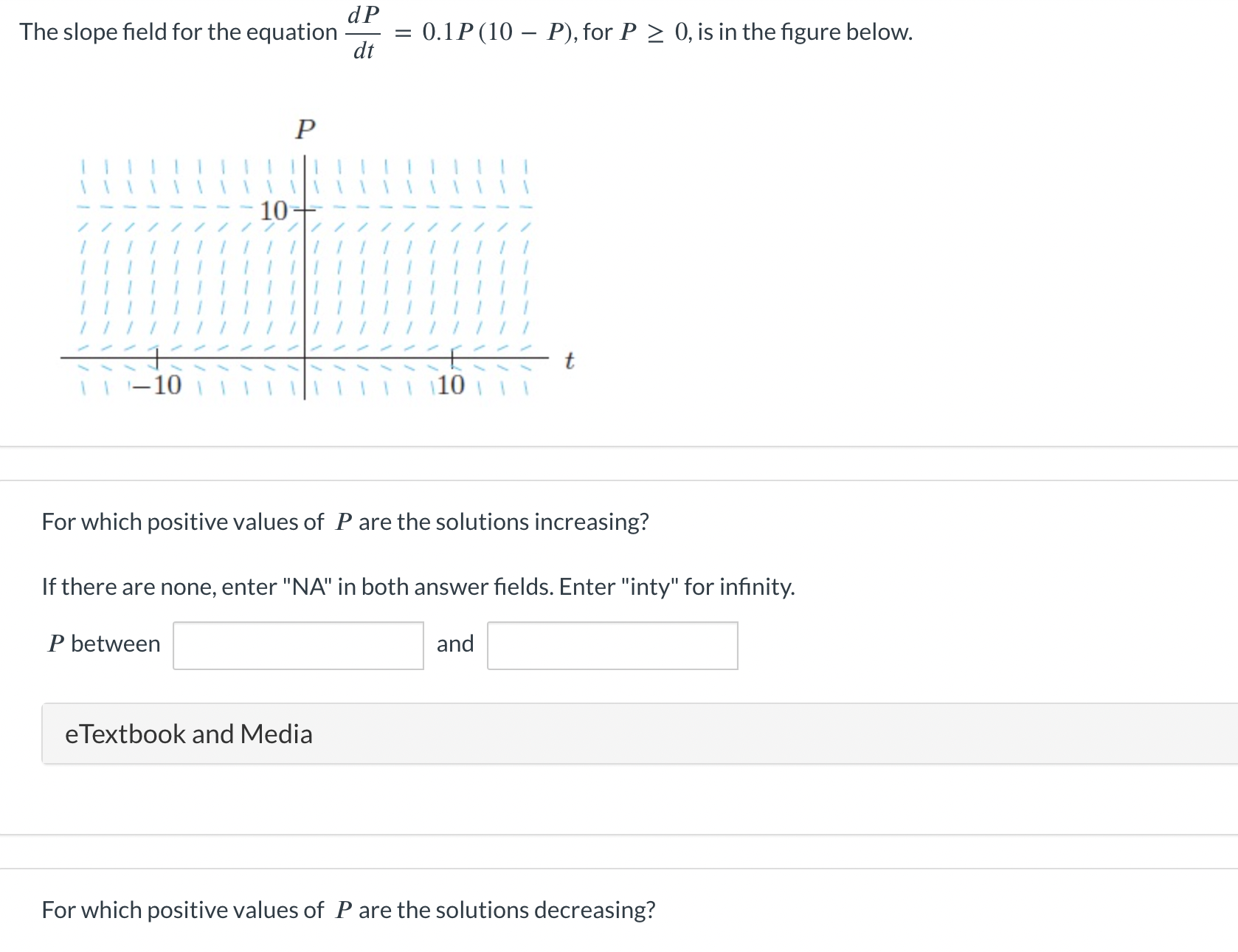
Task: Click the instruction mentioning "NA" and "inty"
Action: [418, 587]
